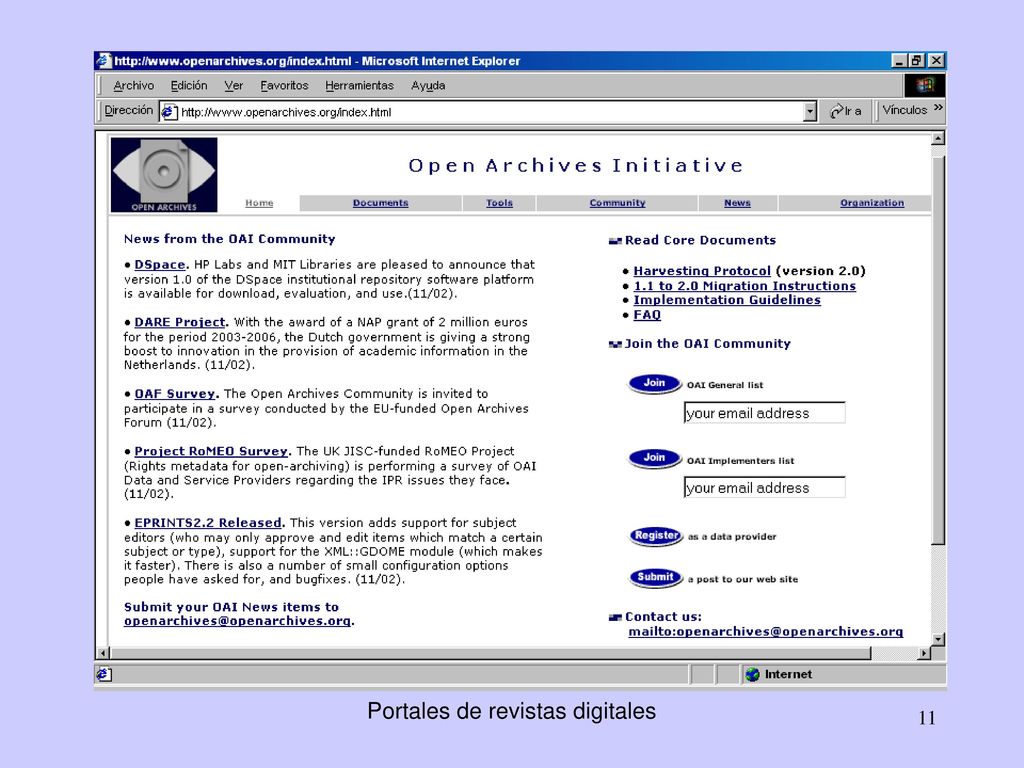Click the Windows flag throbber icon
The width and height of the screenshot is (1024, 768).
pyautogui.click(x=924, y=85)
